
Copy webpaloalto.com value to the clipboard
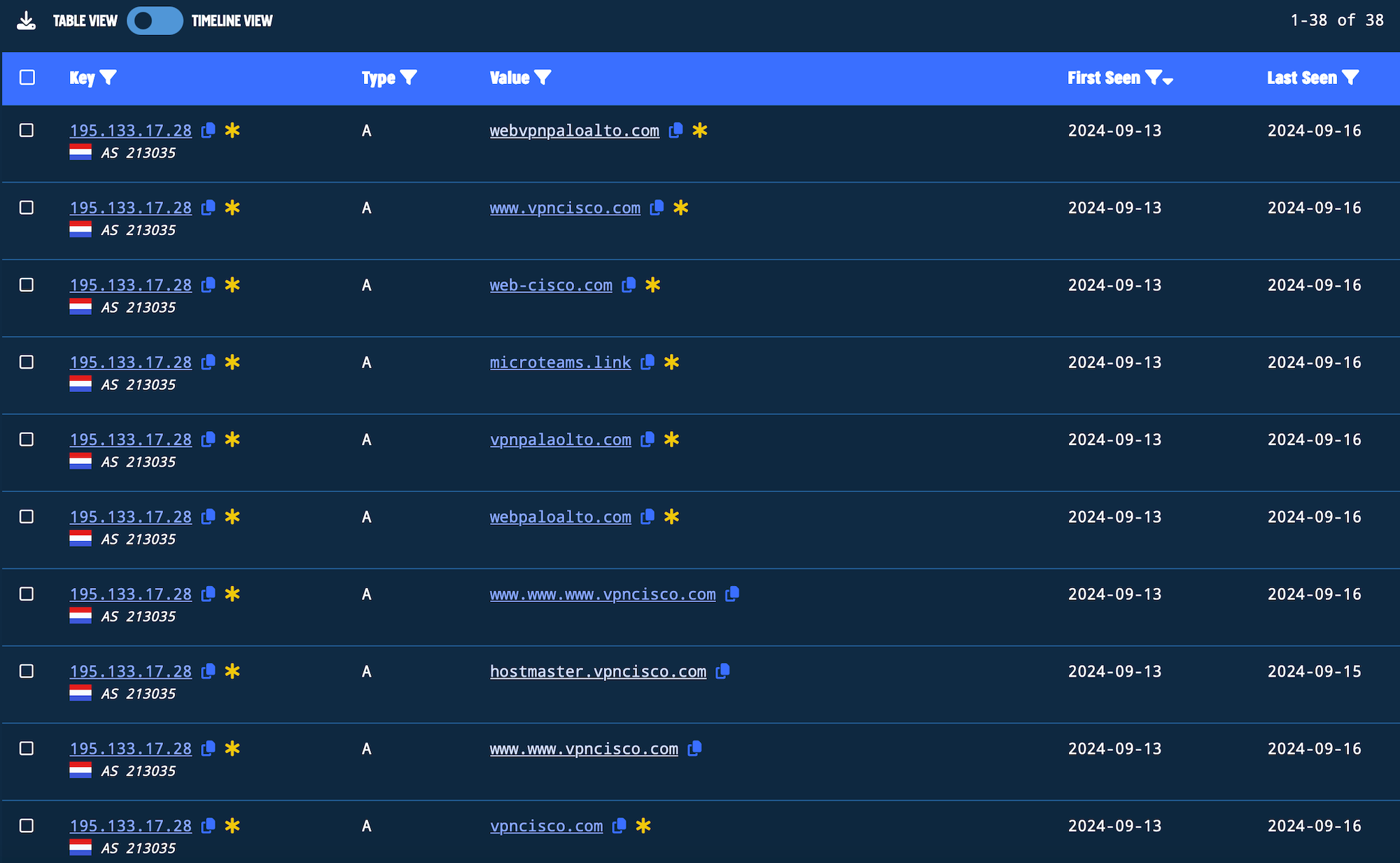[647, 517]
